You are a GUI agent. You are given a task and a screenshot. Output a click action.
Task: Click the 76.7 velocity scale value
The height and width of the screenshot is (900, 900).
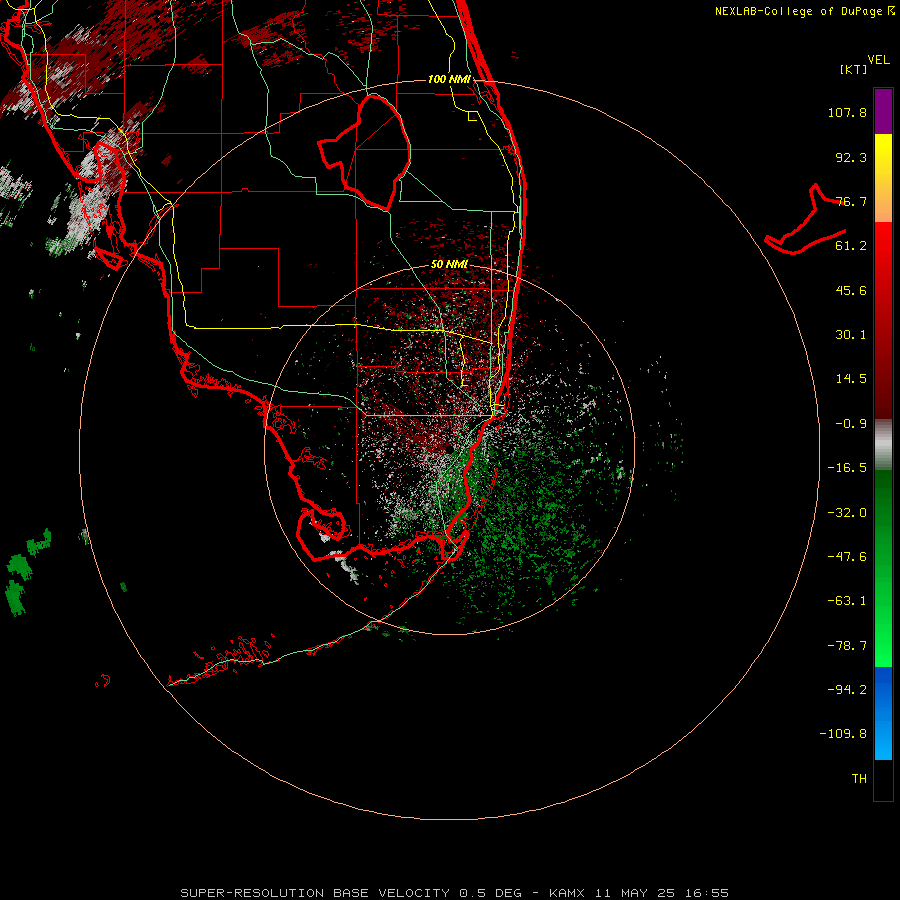click(x=851, y=201)
